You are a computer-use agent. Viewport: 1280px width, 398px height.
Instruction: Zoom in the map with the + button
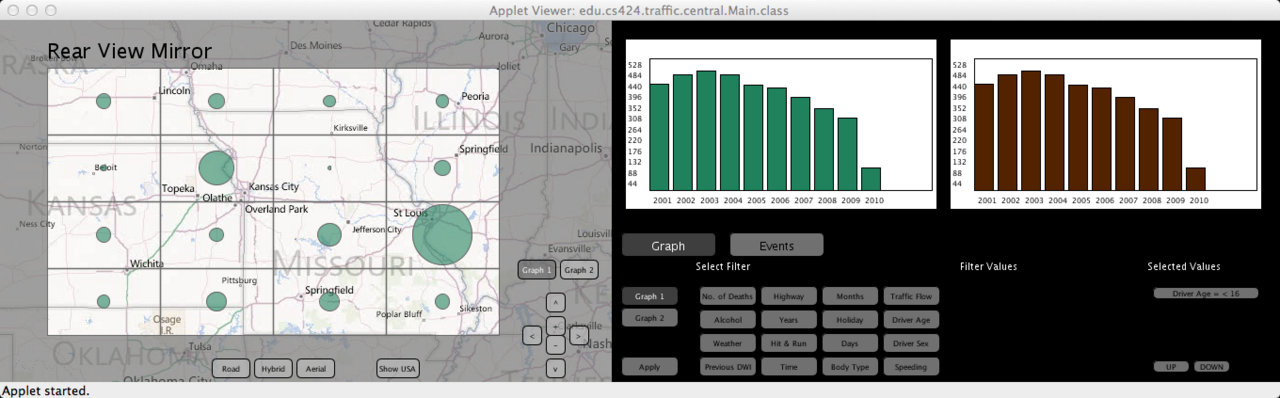(x=557, y=326)
